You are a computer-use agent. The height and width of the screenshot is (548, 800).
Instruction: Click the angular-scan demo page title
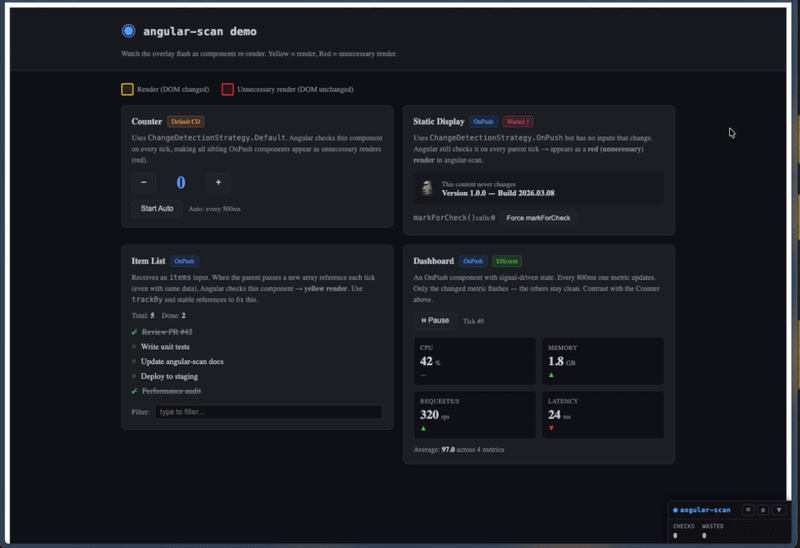(200, 31)
